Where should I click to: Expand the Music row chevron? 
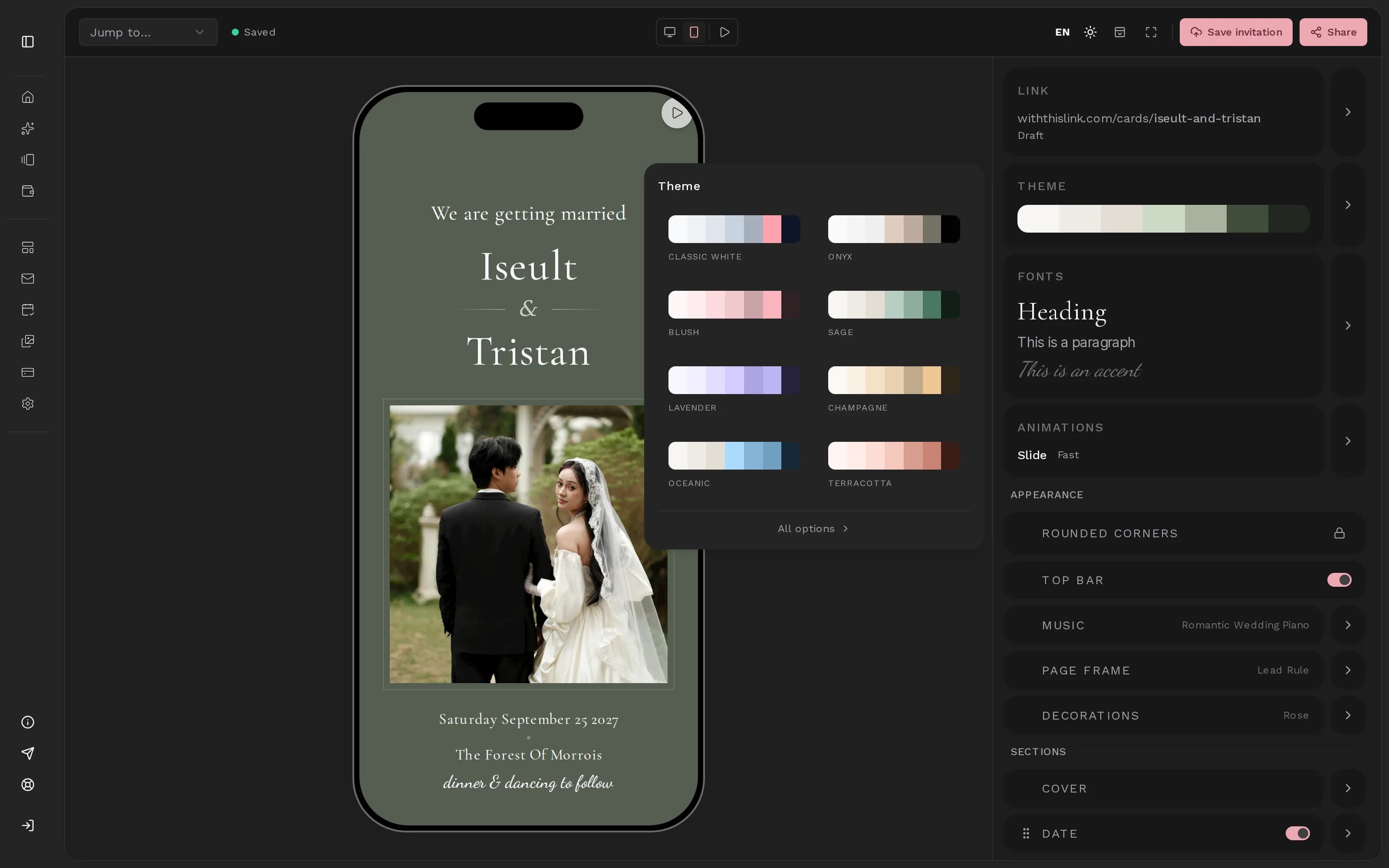coord(1348,625)
